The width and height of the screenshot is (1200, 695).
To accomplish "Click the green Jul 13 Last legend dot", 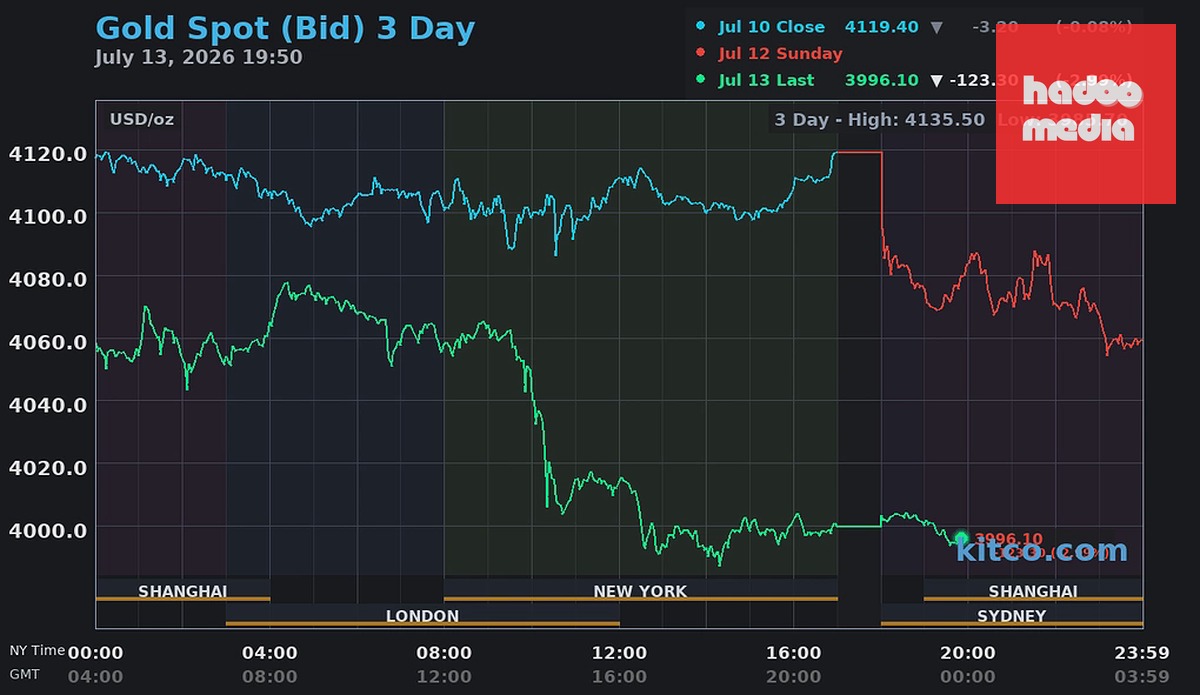I will tap(700, 80).
